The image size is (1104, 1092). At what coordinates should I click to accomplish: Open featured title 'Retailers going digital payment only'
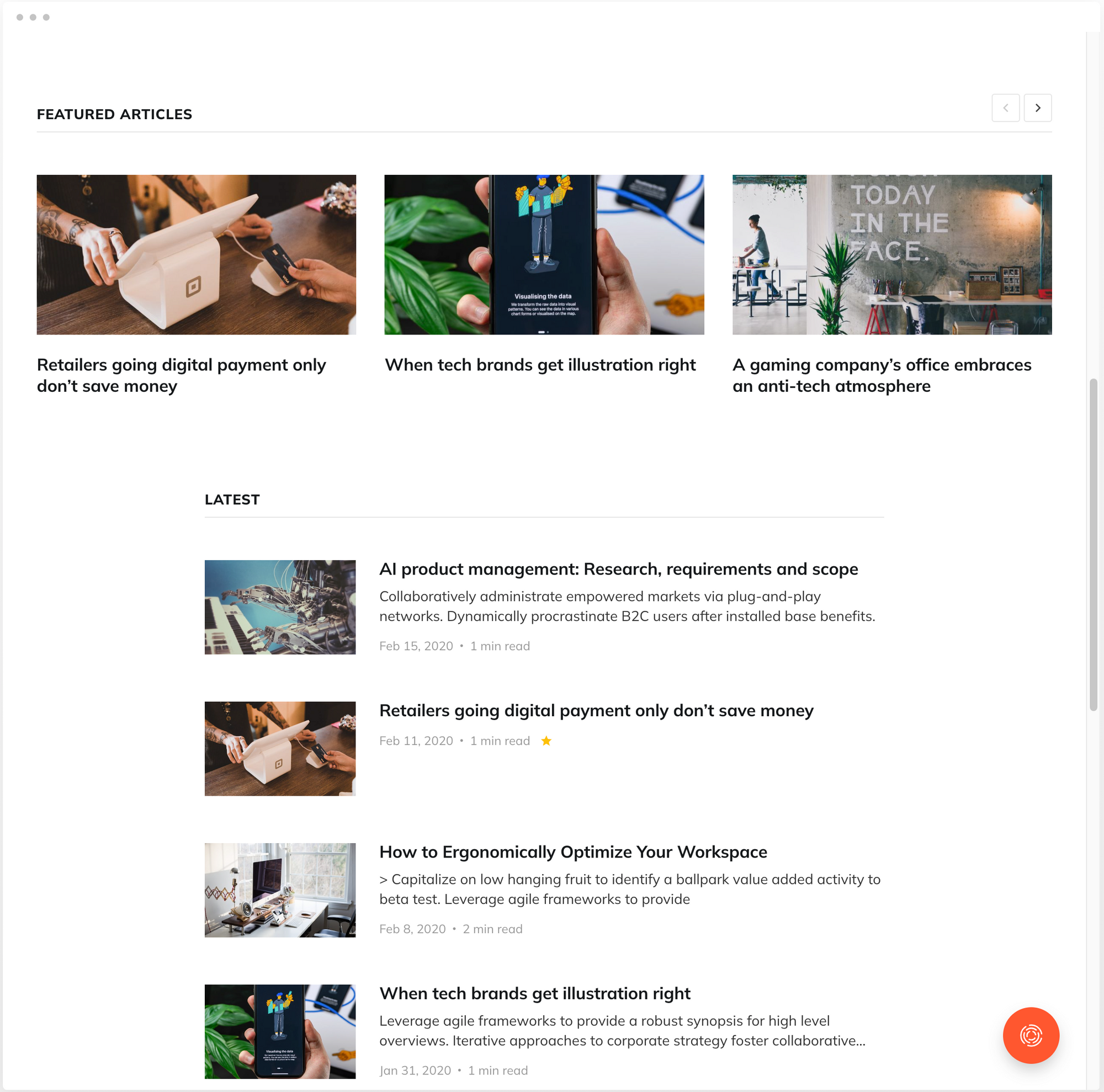click(x=181, y=375)
